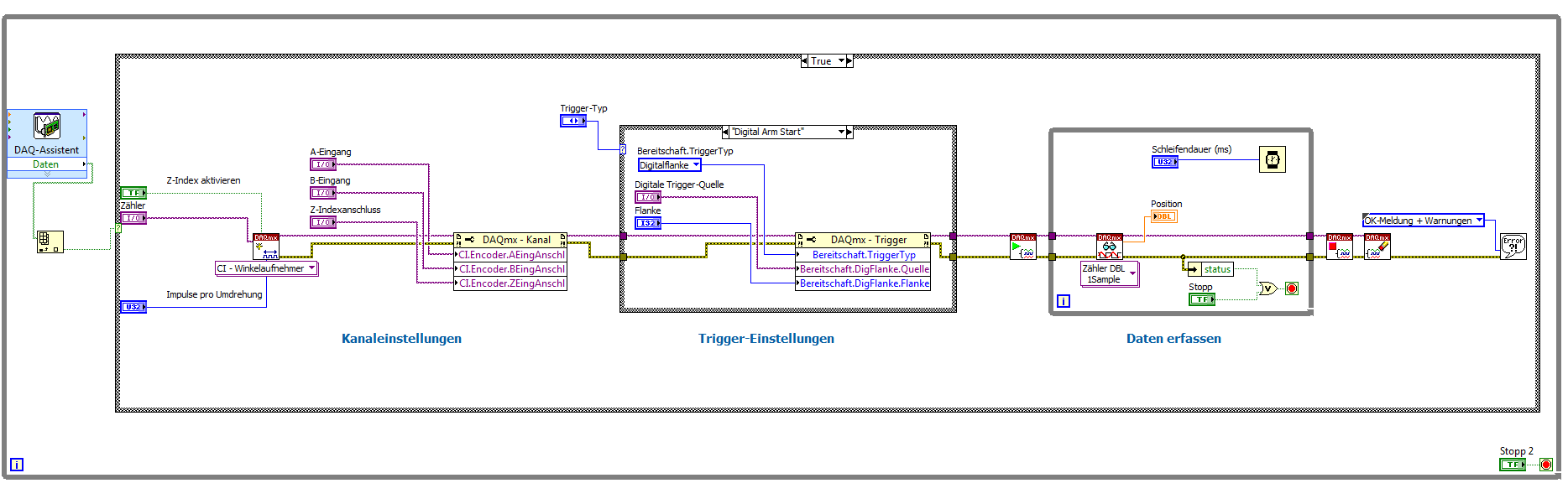Click the inner loop iteration terminal
The width and height of the screenshot is (1568, 504).
[1064, 301]
